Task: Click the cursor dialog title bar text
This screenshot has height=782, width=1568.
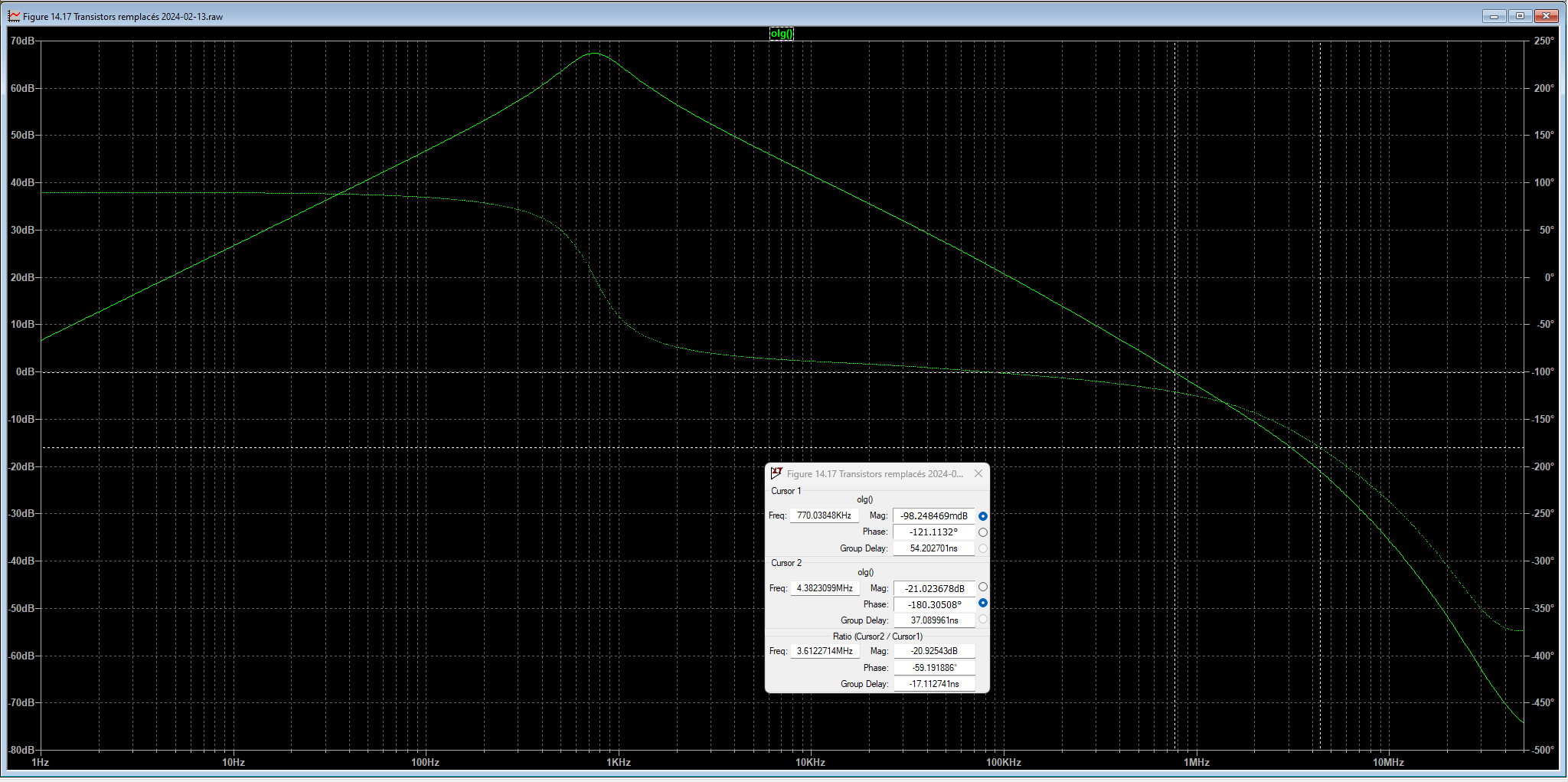Action: click(x=875, y=474)
